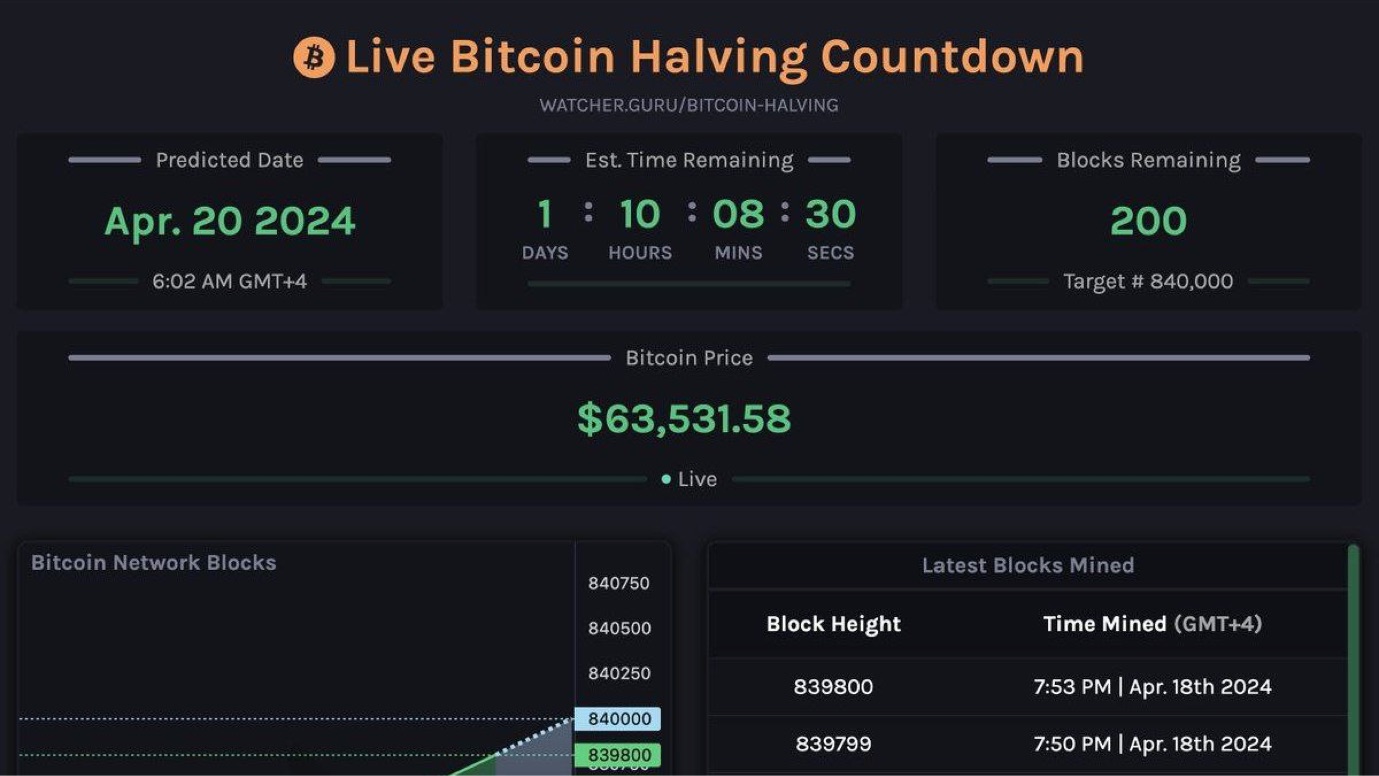Click the Block Height column header
The height and width of the screenshot is (776, 1379).
(834, 624)
